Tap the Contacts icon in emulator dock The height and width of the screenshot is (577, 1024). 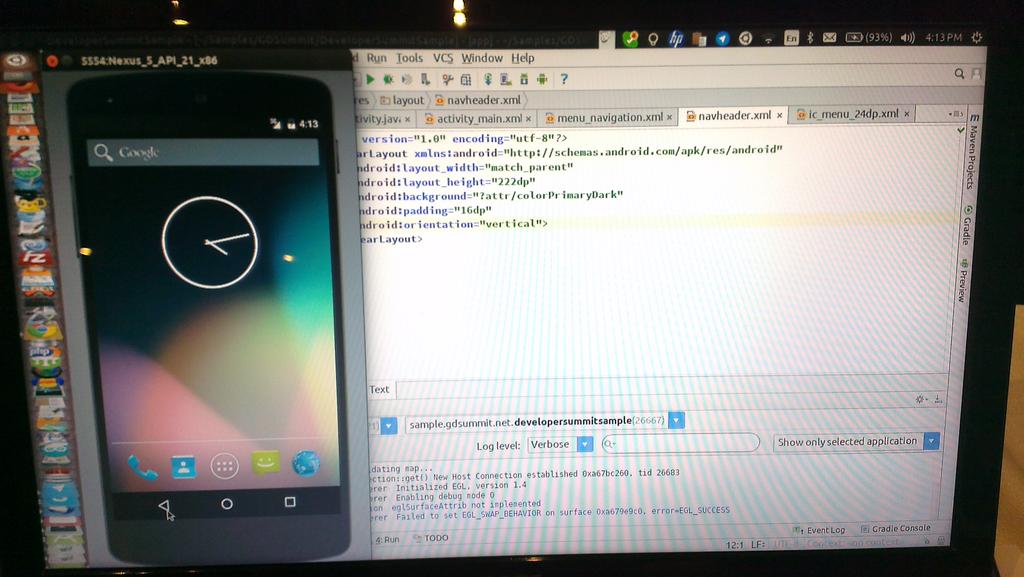[184, 466]
